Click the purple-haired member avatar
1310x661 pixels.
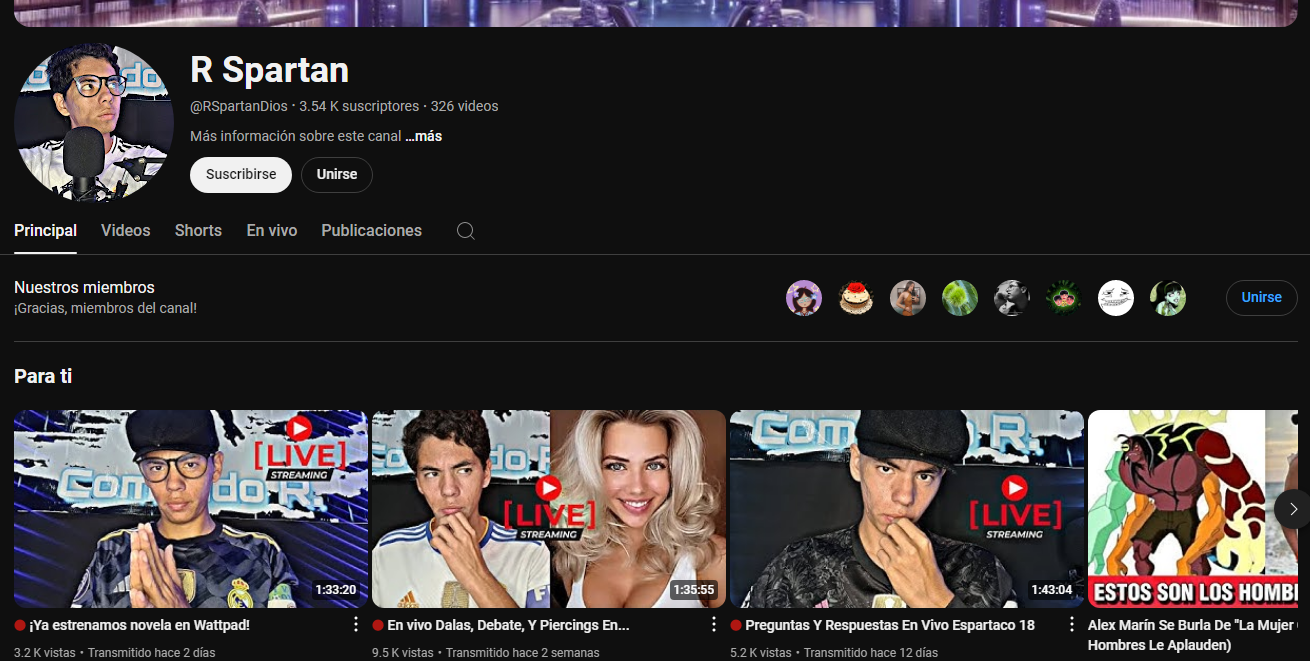click(804, 298)
